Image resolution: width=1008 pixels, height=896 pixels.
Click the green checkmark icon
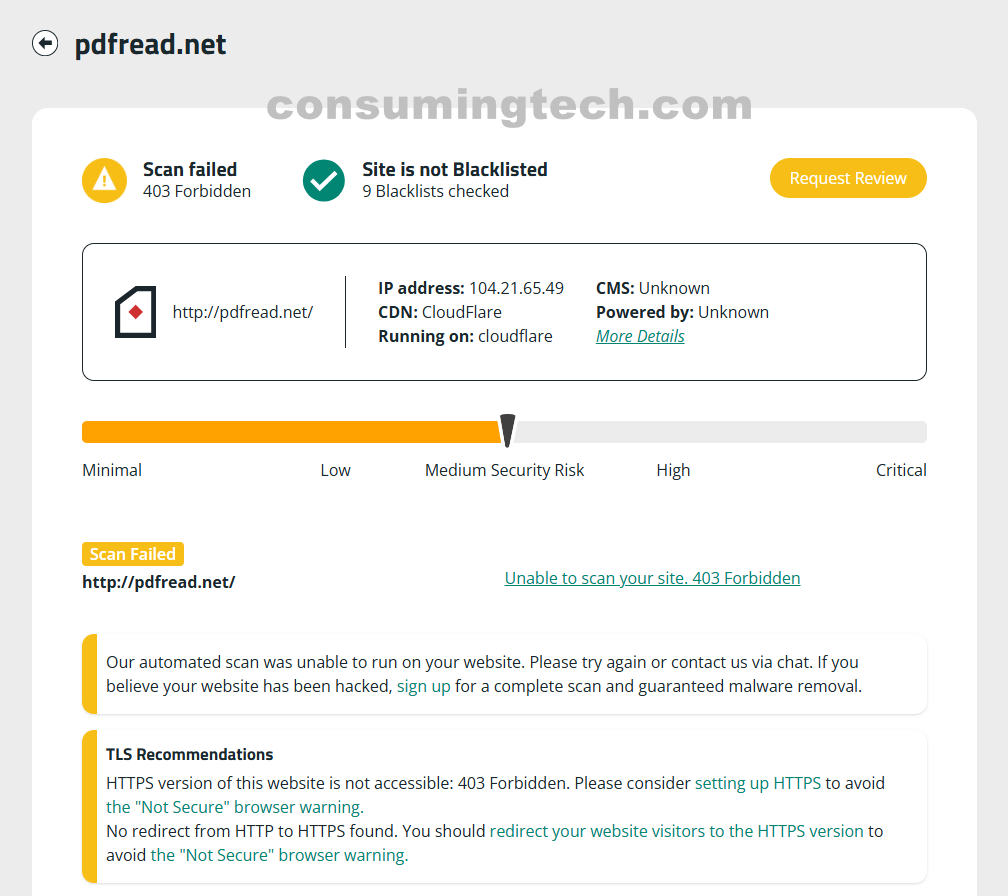[324, 180]
